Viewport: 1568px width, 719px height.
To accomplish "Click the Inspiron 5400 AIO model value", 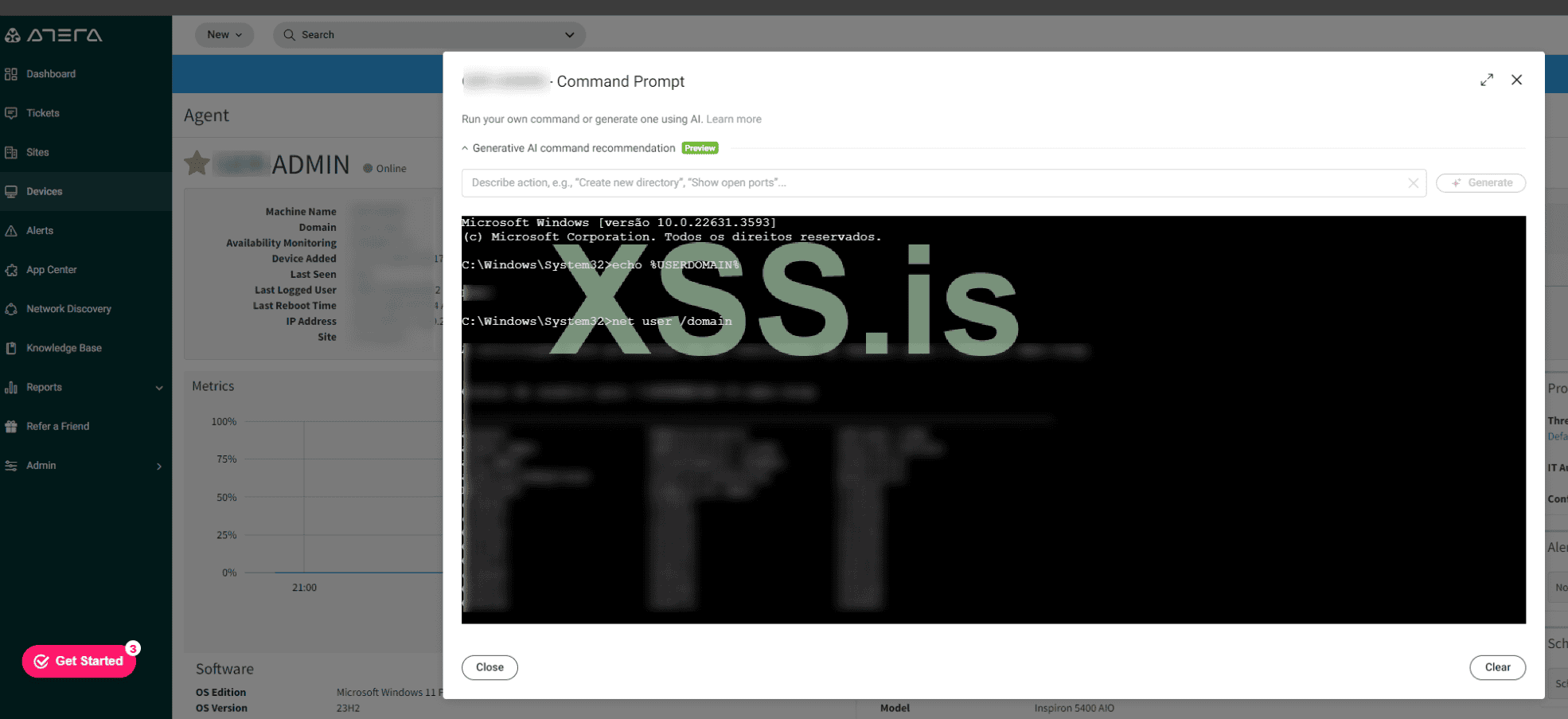I will click(x=1075, y=708).
